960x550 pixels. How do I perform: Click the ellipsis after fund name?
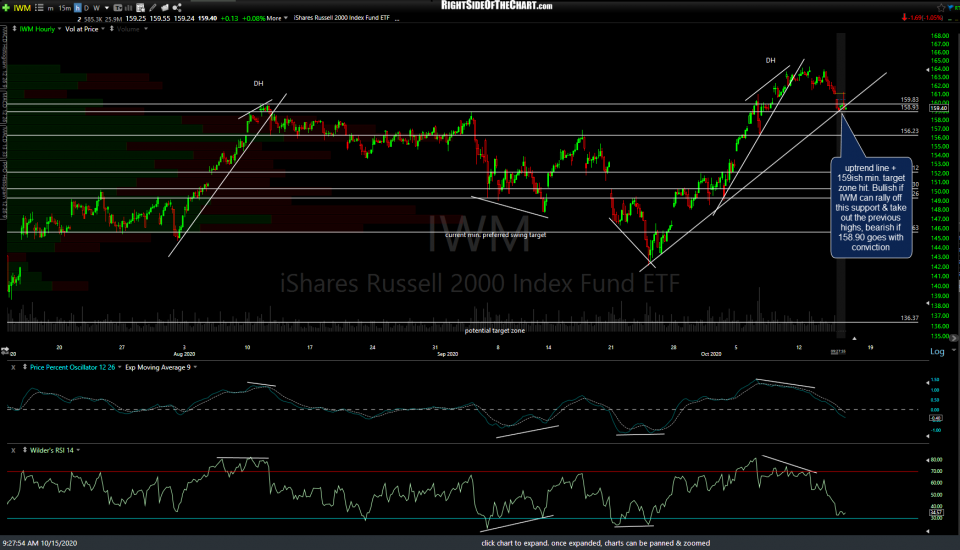[x=397, y=18]
